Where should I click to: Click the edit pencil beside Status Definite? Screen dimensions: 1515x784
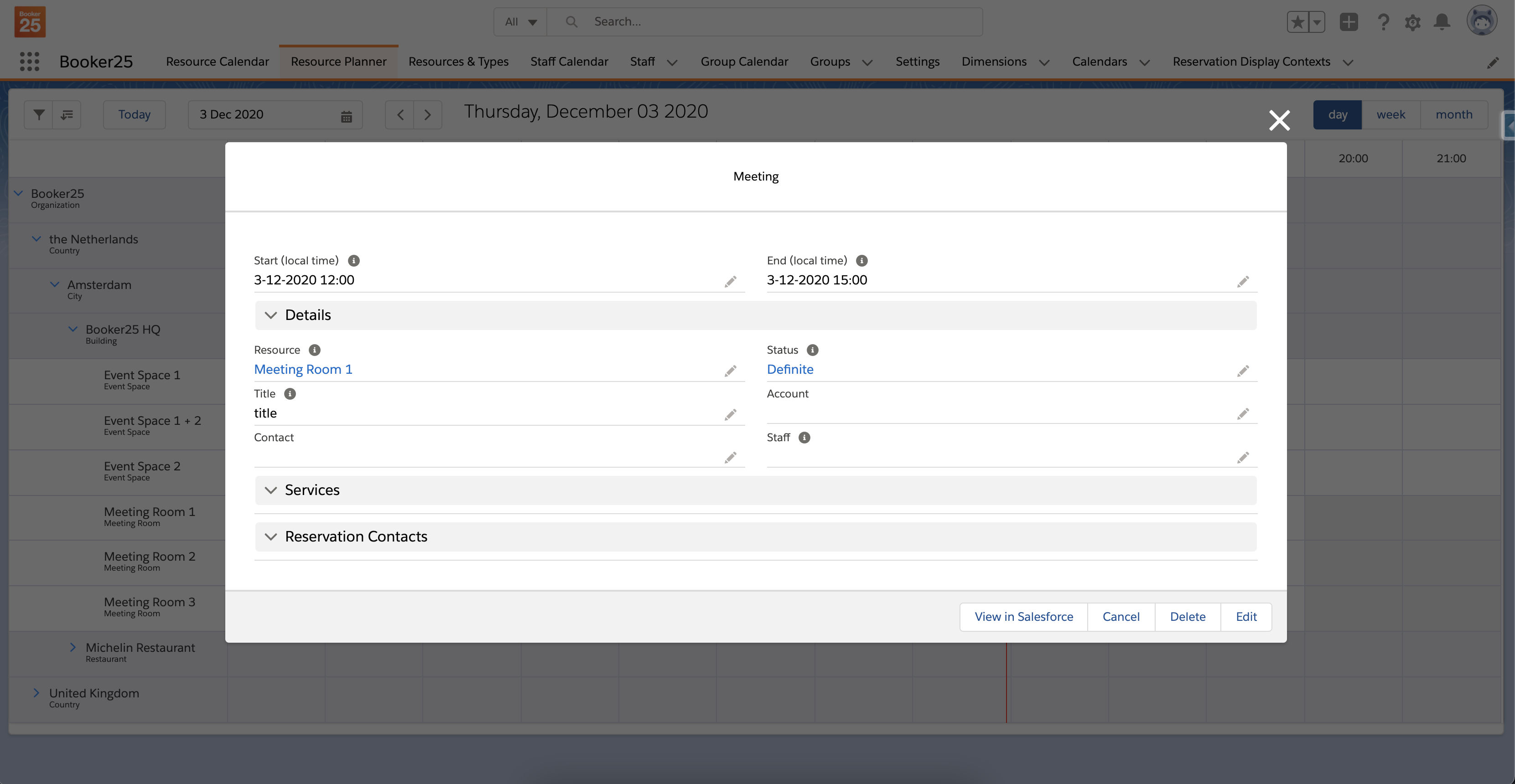coord(1243,371)
